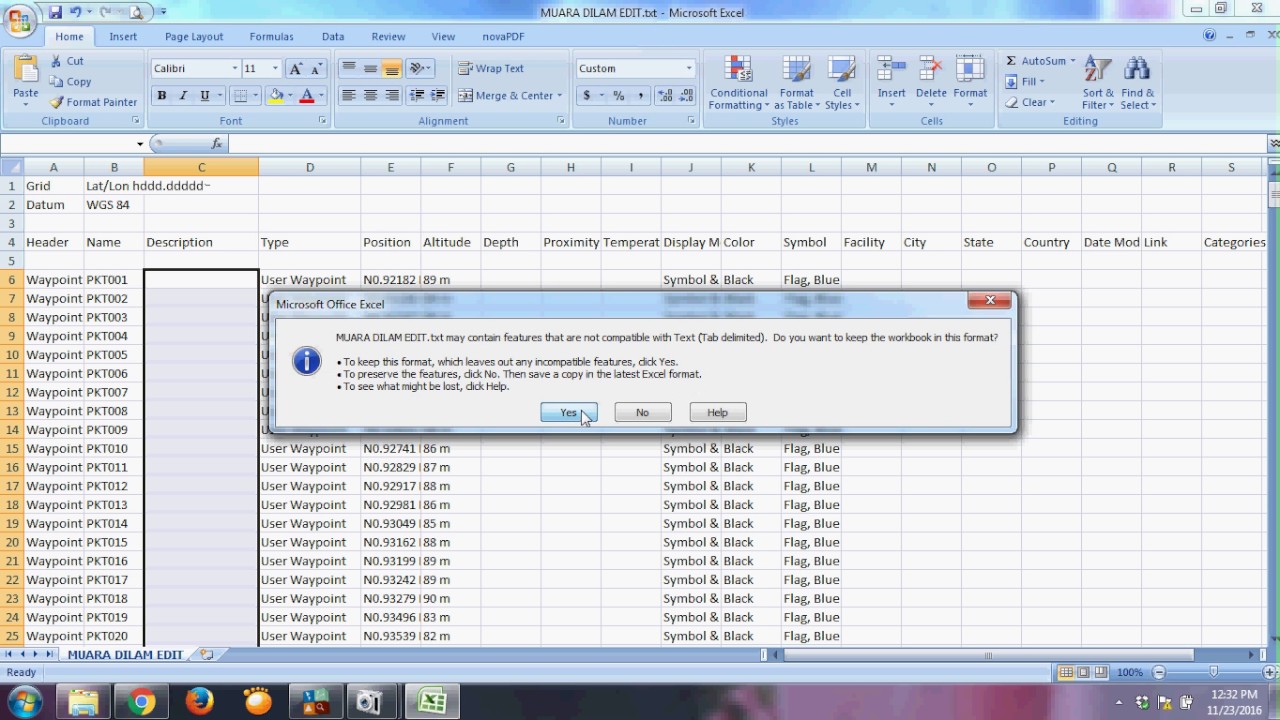Click Yes in the Excel dialog

[x=568, y=412]
